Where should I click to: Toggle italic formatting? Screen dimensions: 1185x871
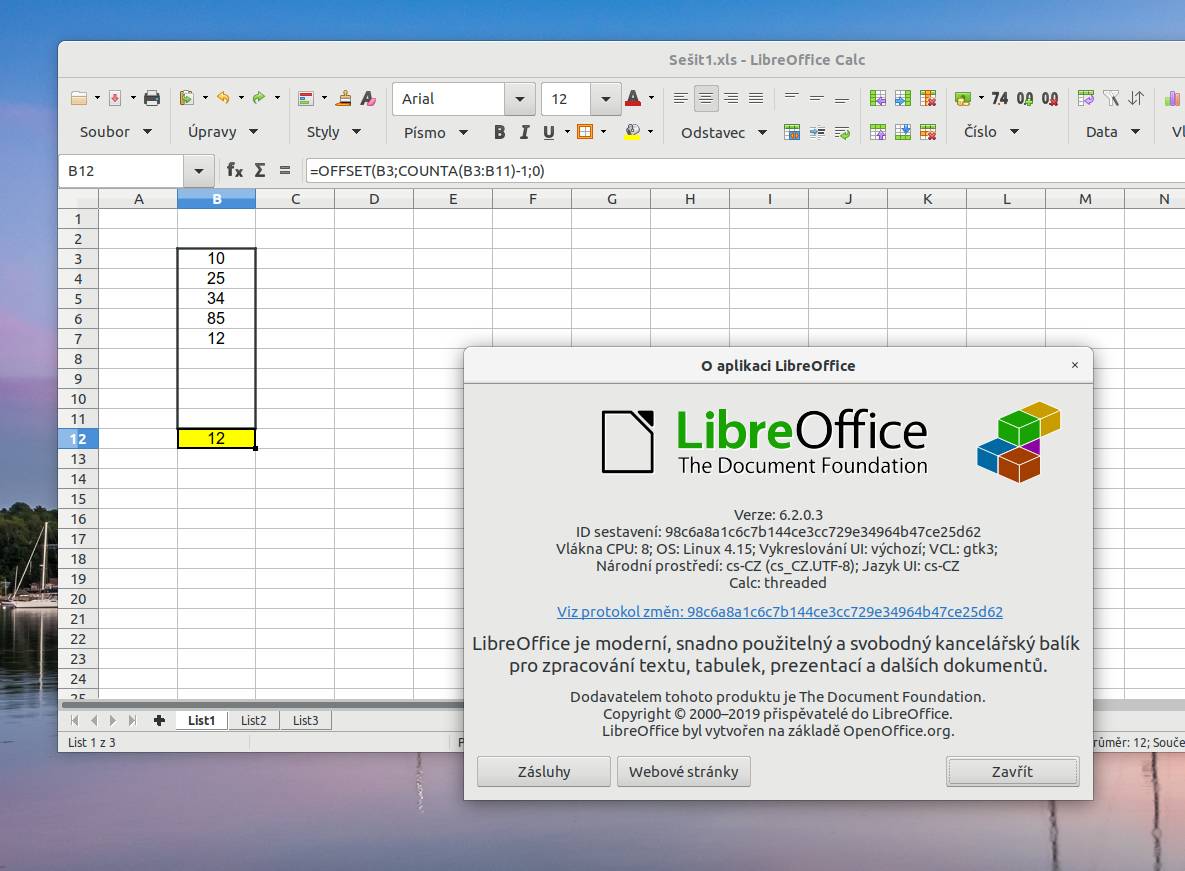pos(524,132)
